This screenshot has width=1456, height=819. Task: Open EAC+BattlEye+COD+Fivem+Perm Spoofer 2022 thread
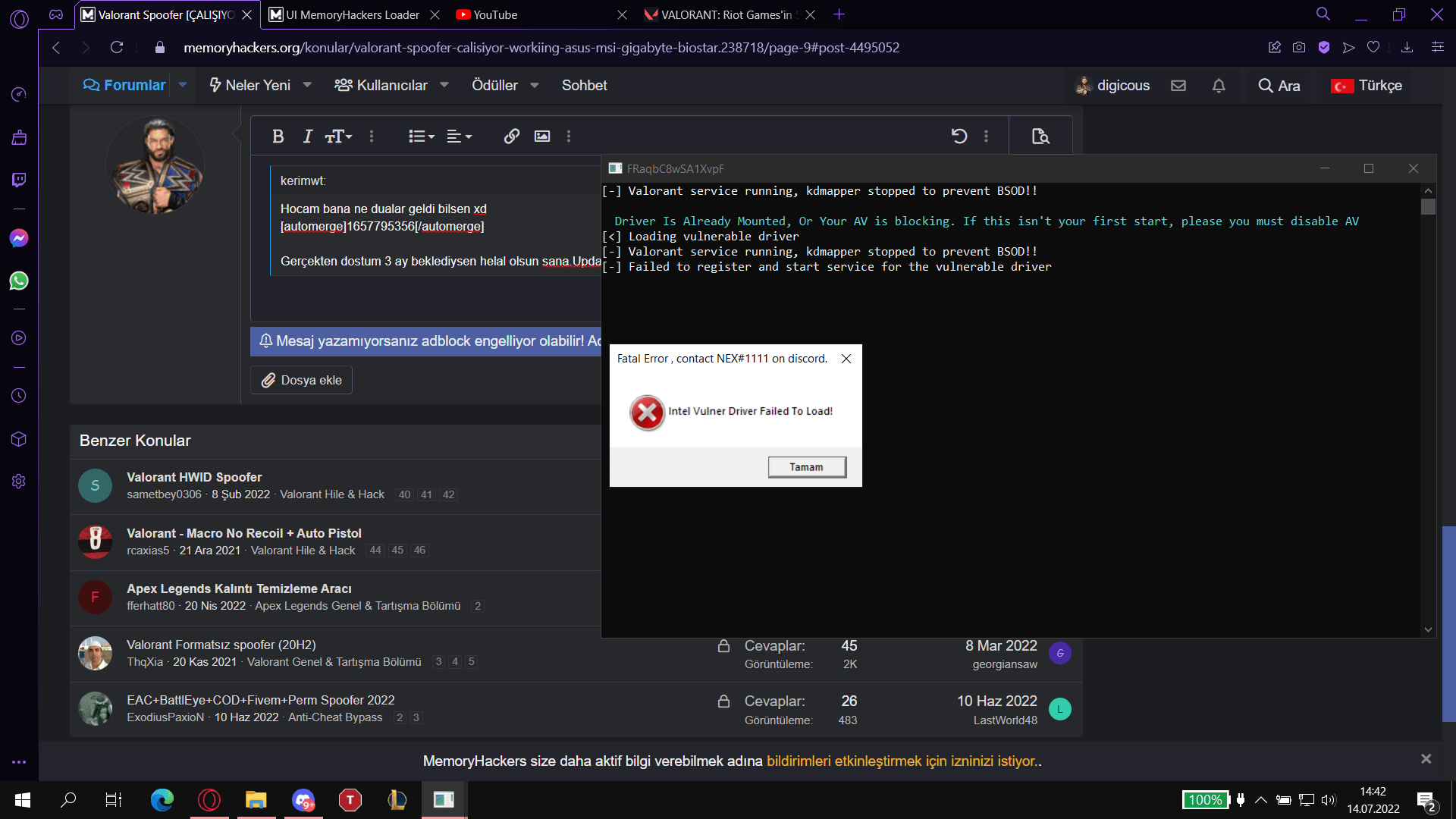pyautogui.click(x=260, y=700)
